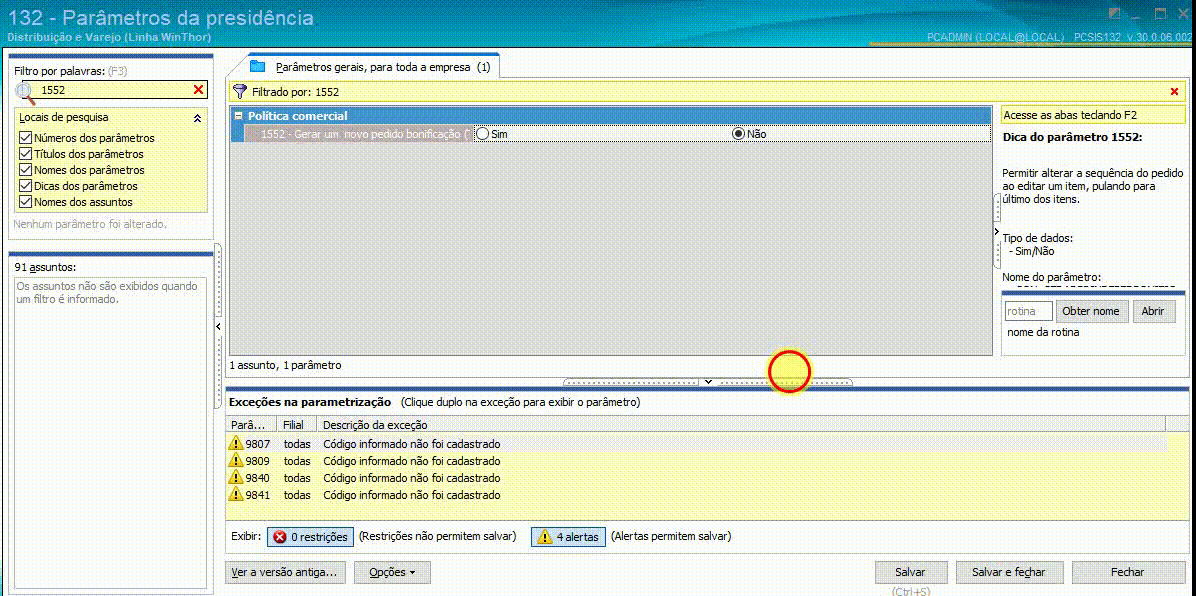Viewport: 1196px width, 596px height.
Task: Select Sim for parameter 1552
Action: coord(483,134)
